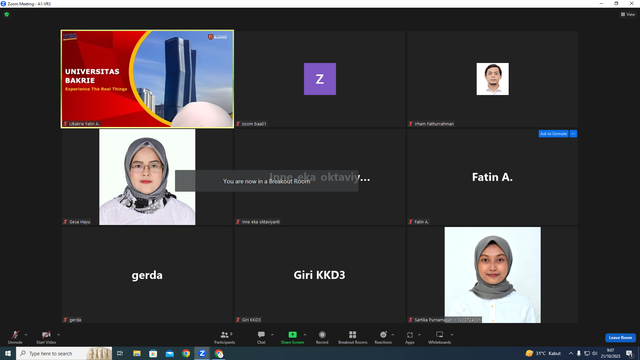Dismiss 'You are now in a Breakout Room' notice
This screenshot has width=640, height=360.
267,181
